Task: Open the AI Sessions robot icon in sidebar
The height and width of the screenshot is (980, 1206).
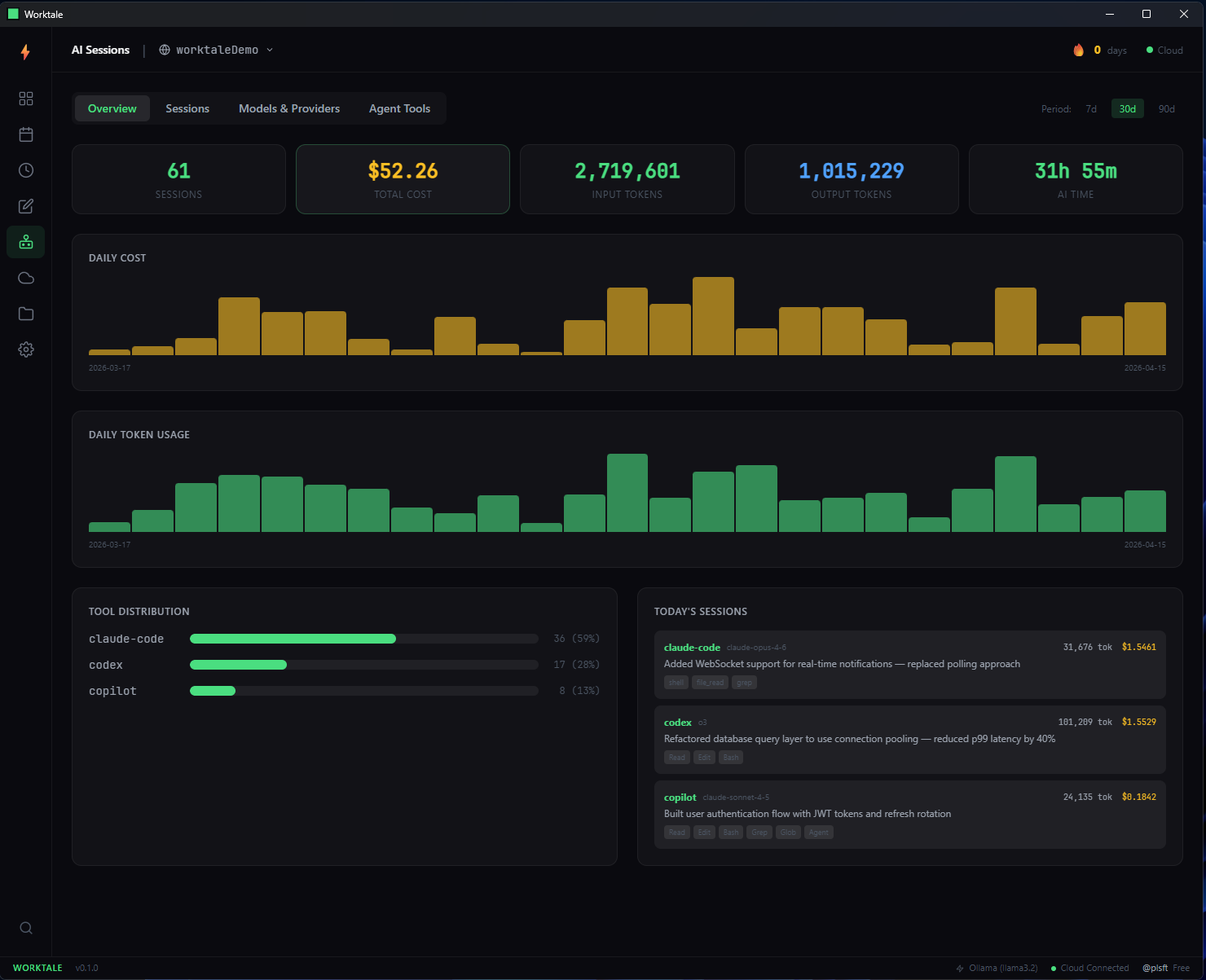Action: (25, 242)
